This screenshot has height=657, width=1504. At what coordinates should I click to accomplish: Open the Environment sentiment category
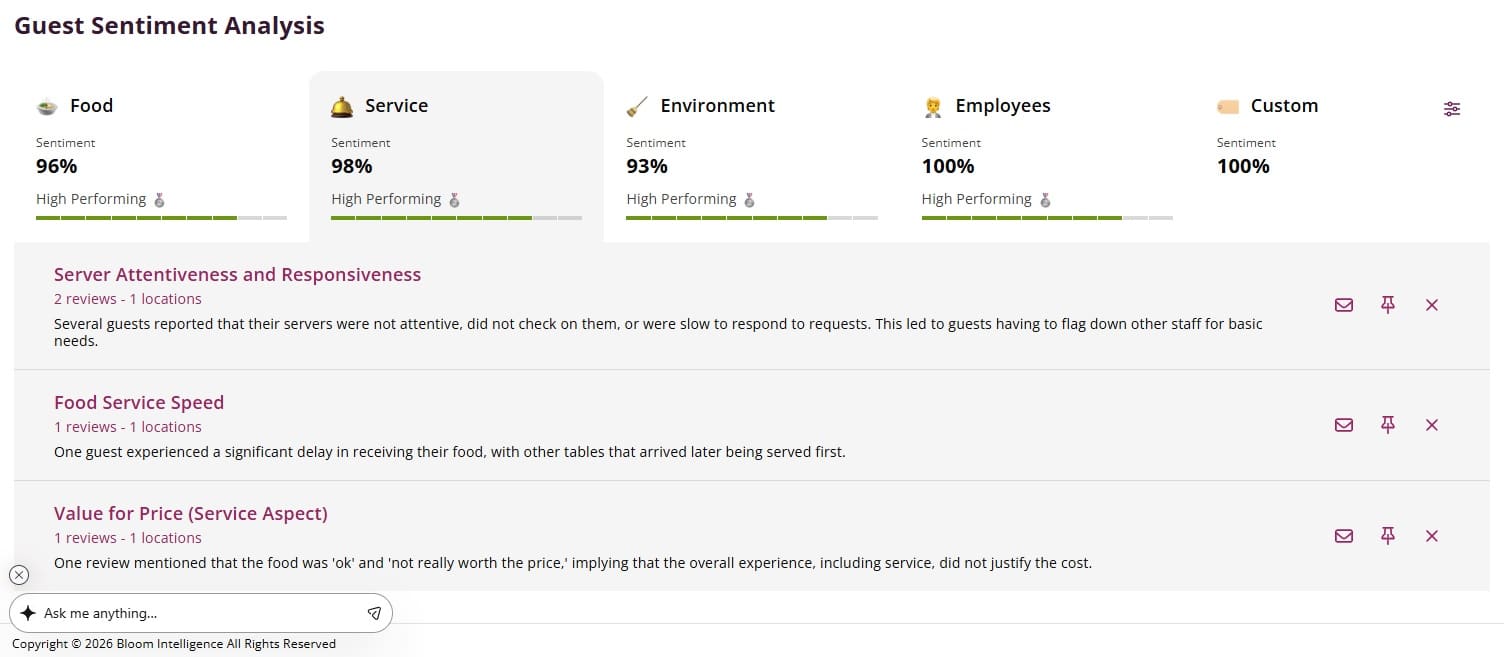coord(717,105)
